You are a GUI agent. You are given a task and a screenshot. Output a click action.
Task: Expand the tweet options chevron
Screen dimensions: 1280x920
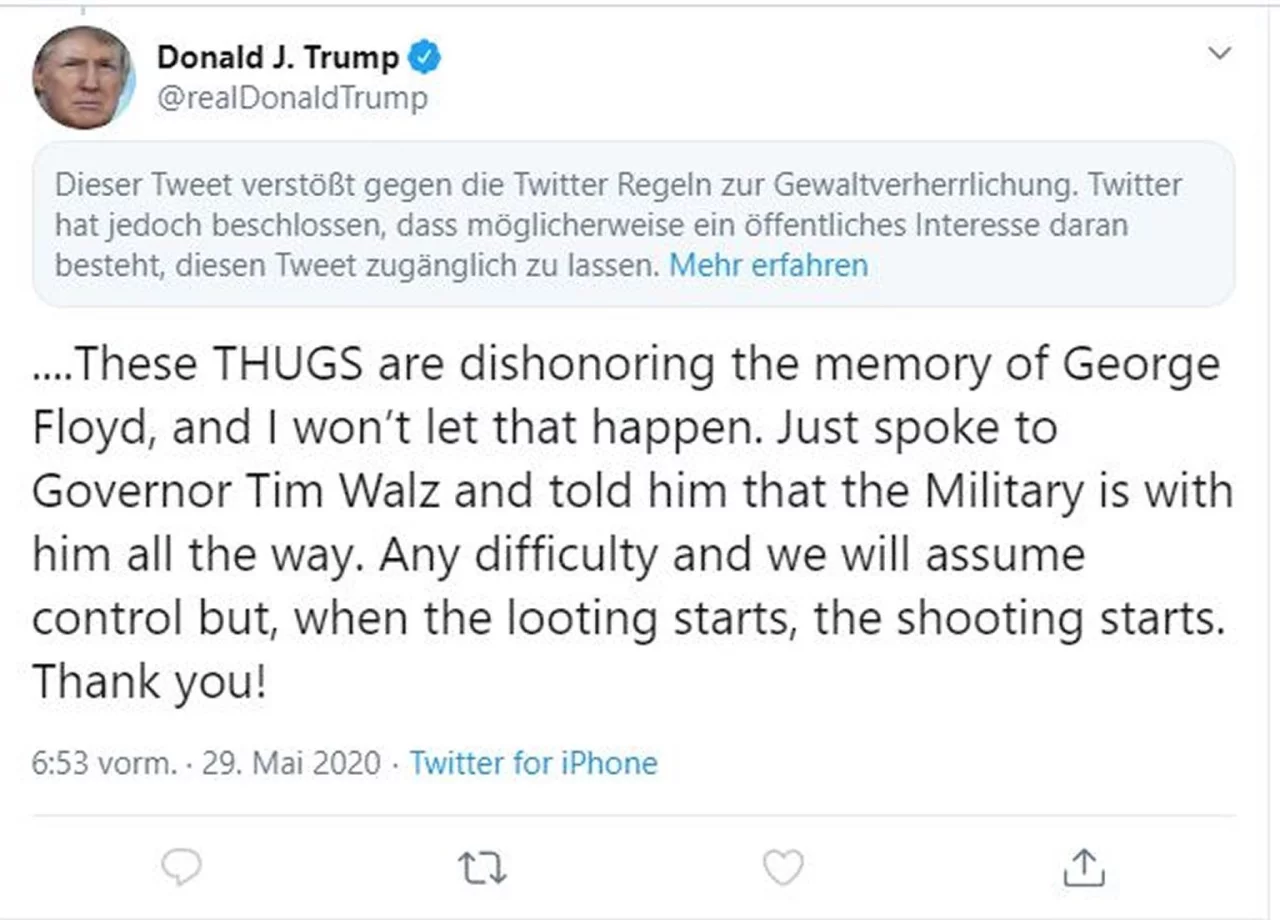[1220, 53]
